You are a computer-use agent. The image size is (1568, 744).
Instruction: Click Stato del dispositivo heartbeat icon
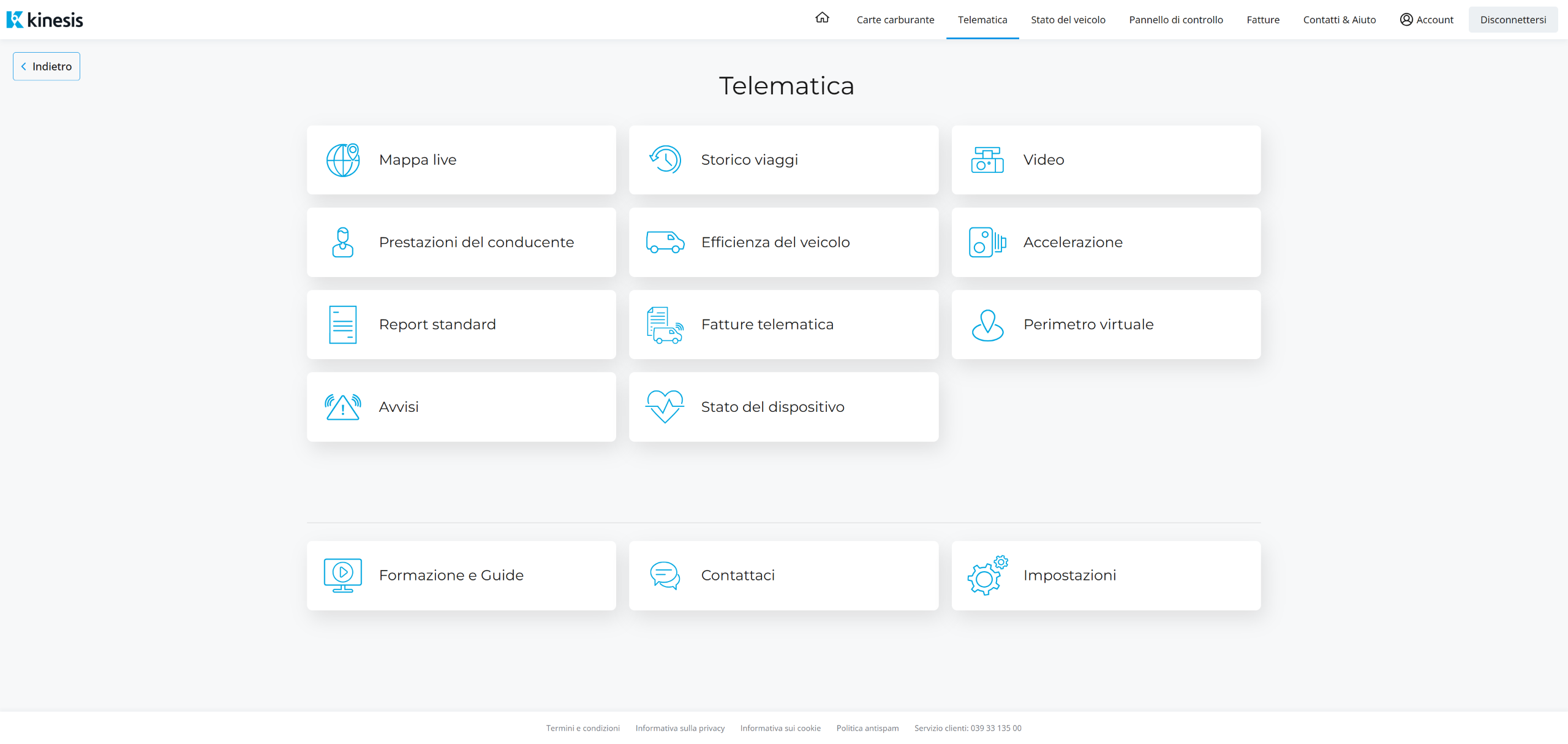(x=665, y=407)
